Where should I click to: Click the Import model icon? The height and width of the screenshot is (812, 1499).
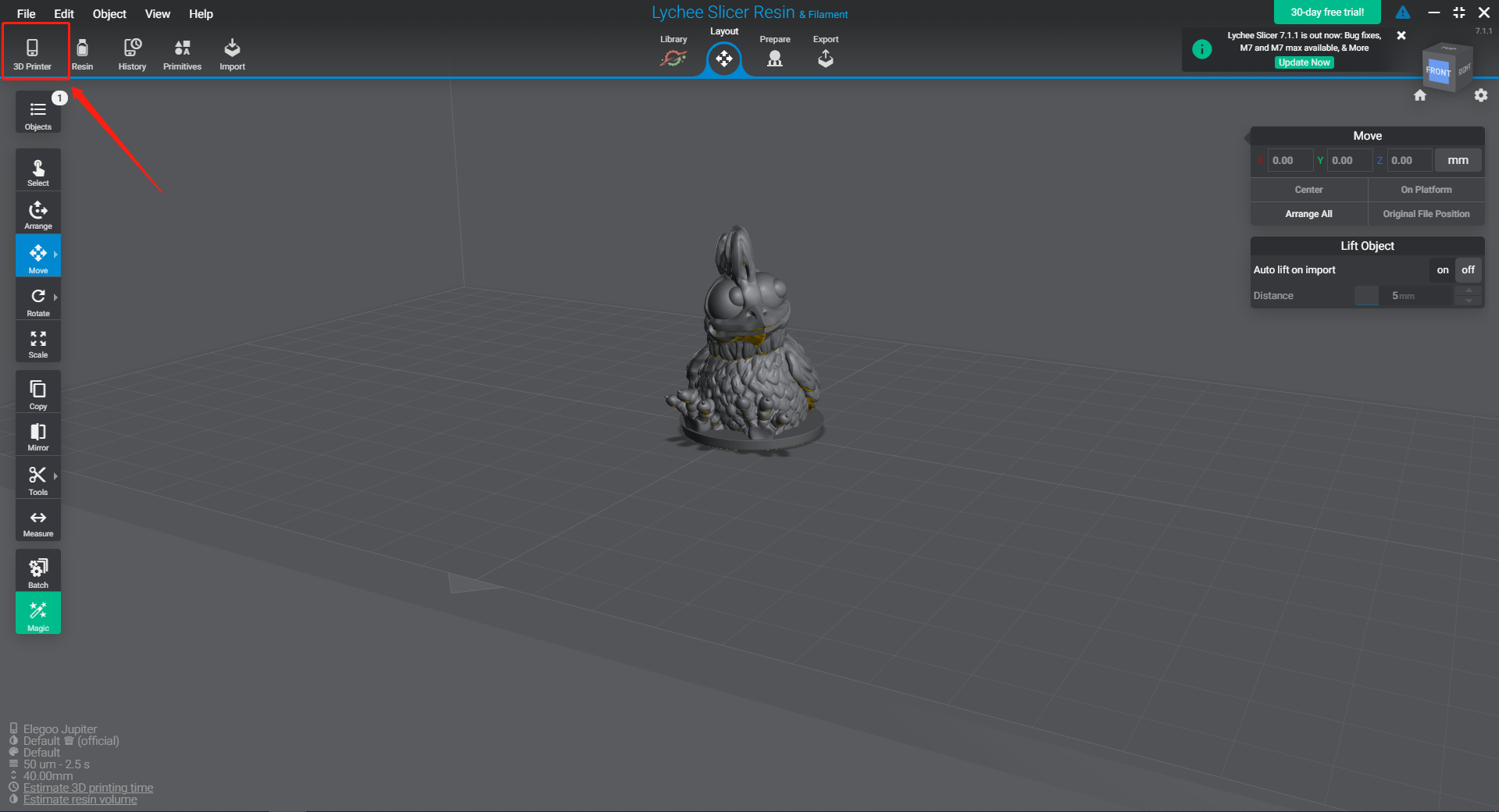click(232, 53)
